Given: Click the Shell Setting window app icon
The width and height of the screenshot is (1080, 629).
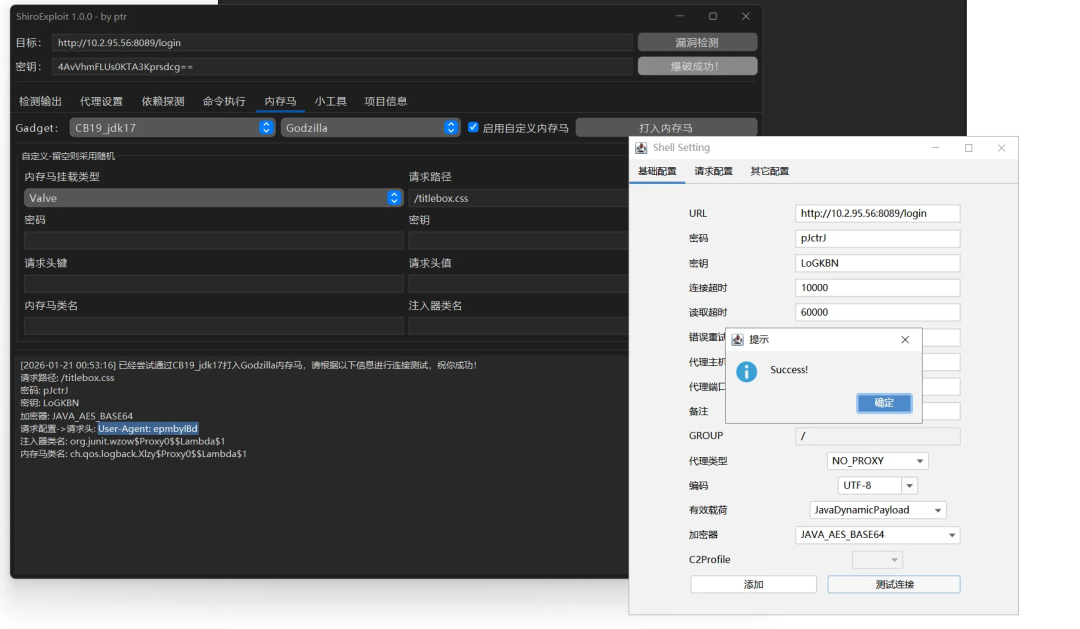Looking at the screenshot, I should click(x=641, y=148).
